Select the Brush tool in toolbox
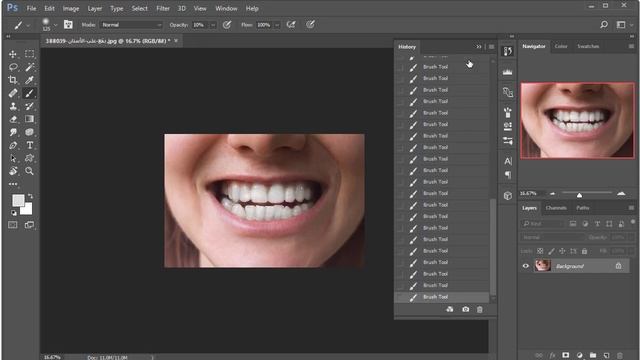640x360 pixels. (x=29, y=93)
